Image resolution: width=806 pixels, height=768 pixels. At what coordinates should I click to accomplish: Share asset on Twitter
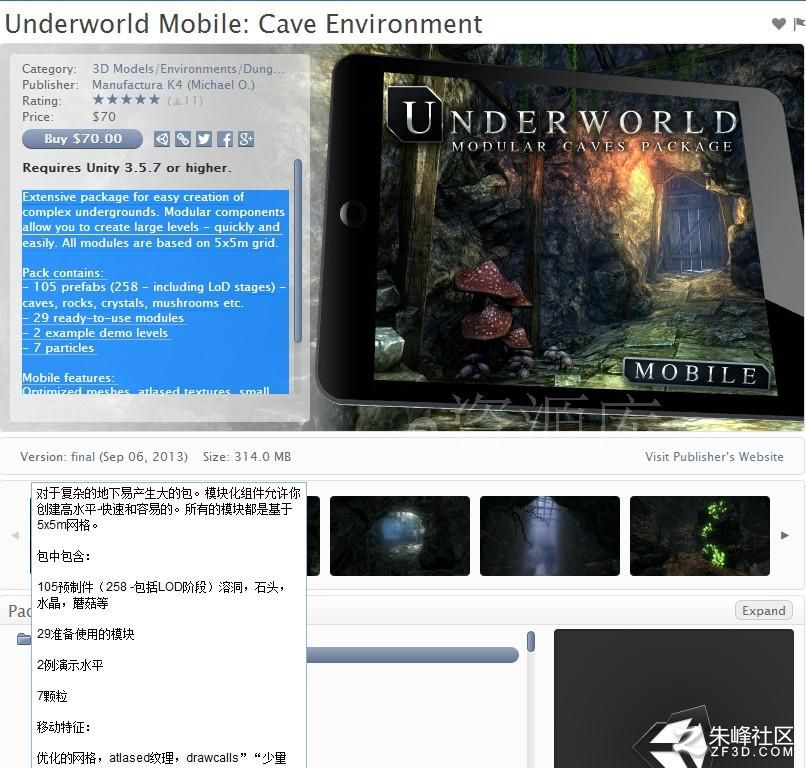click(204, 139)
